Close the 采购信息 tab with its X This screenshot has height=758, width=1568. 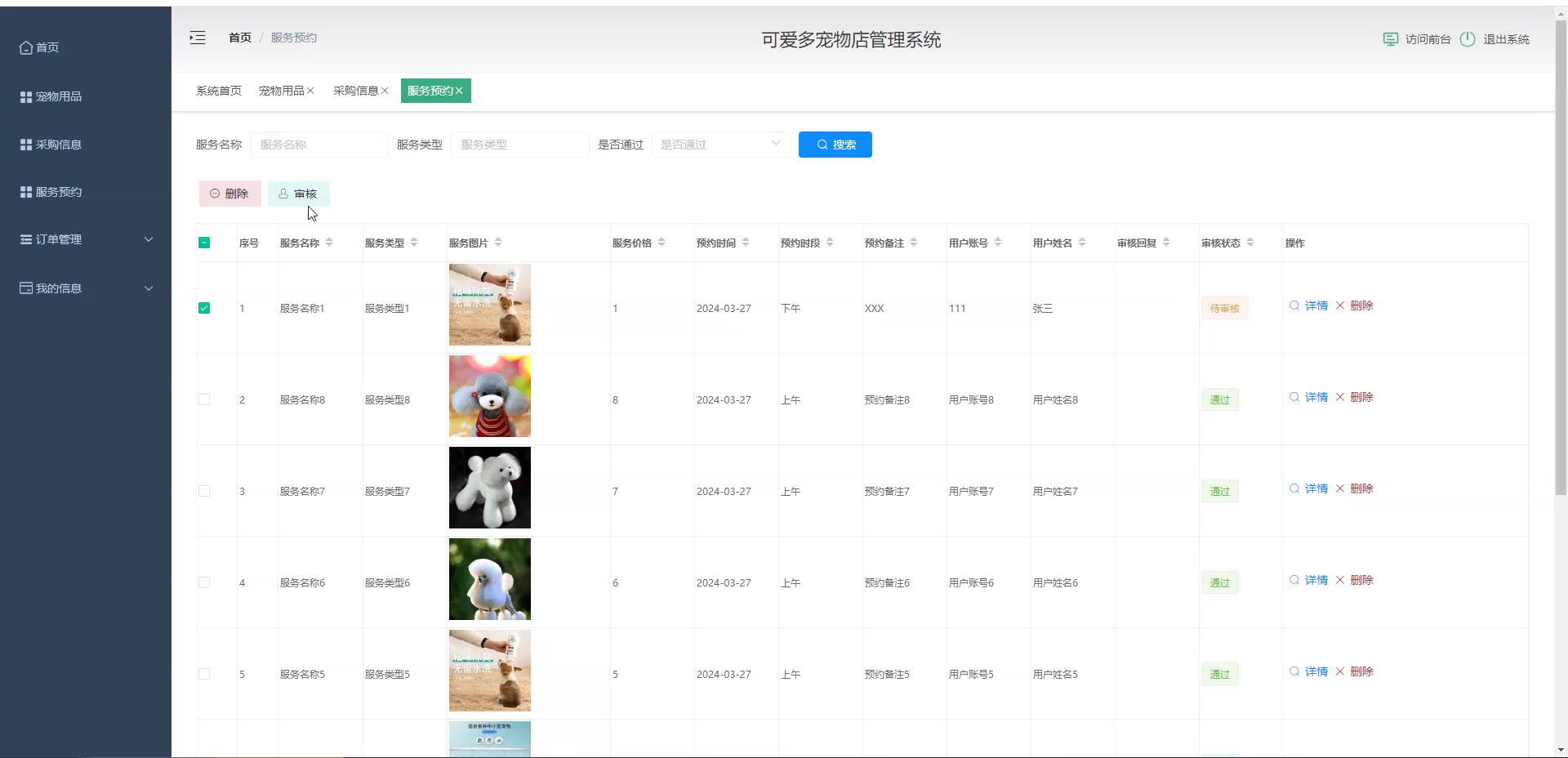(x=385, y=91)
